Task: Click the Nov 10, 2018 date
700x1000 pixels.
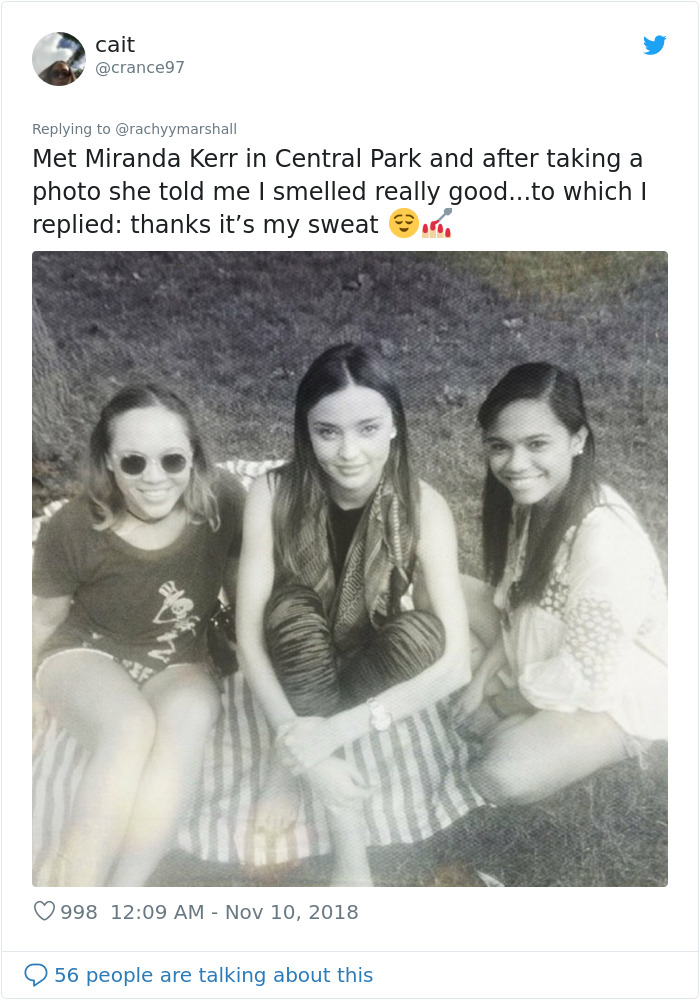Action: [291, 912]
